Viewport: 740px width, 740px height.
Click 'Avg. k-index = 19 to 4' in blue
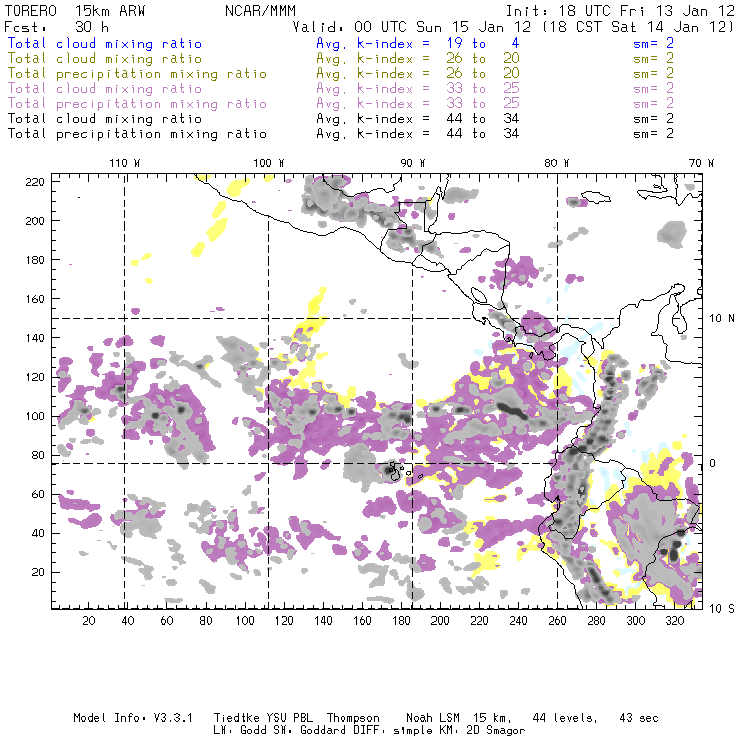coord(418,43)
